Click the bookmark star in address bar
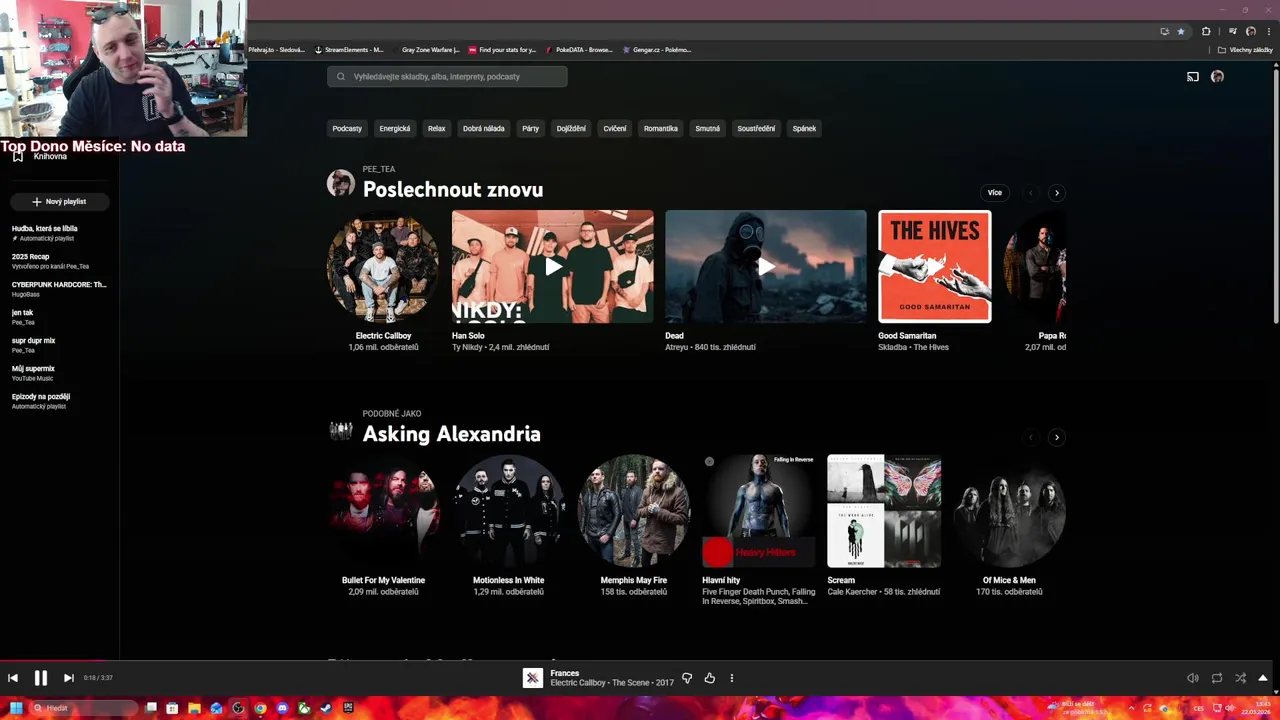Image resolution: width=1280 pixels, height=720 pixels. click(x=1181, y=31)
